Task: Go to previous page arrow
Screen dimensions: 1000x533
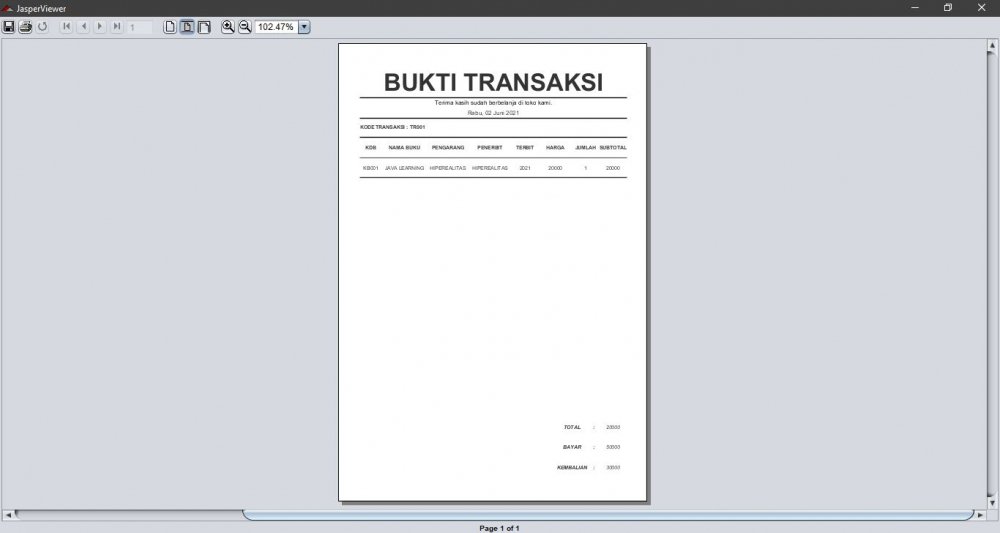Action: tap(83, 27)
